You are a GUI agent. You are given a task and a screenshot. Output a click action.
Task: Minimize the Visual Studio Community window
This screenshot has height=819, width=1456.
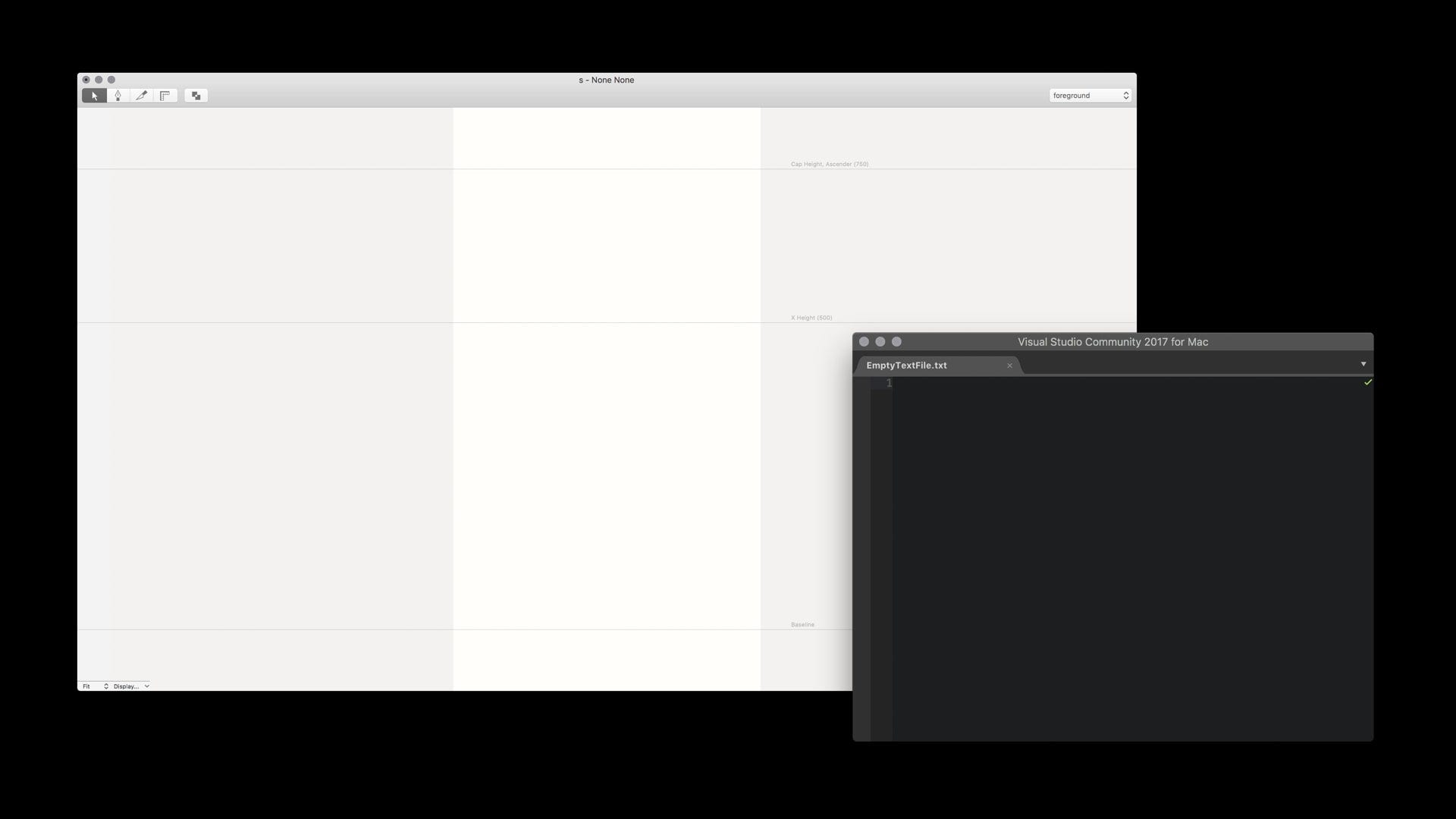pos(880,342)
